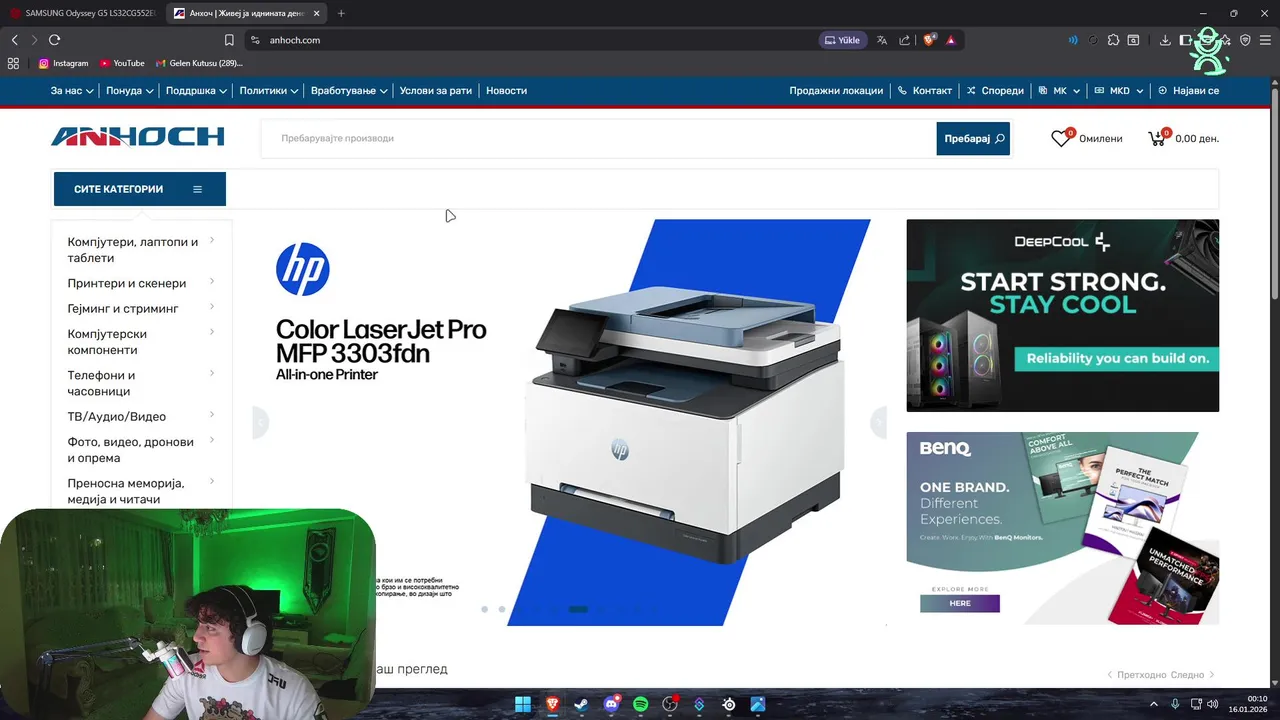Open the Понуда dropdown menu
Screen dimensions: 1280x720
(130, 90)
